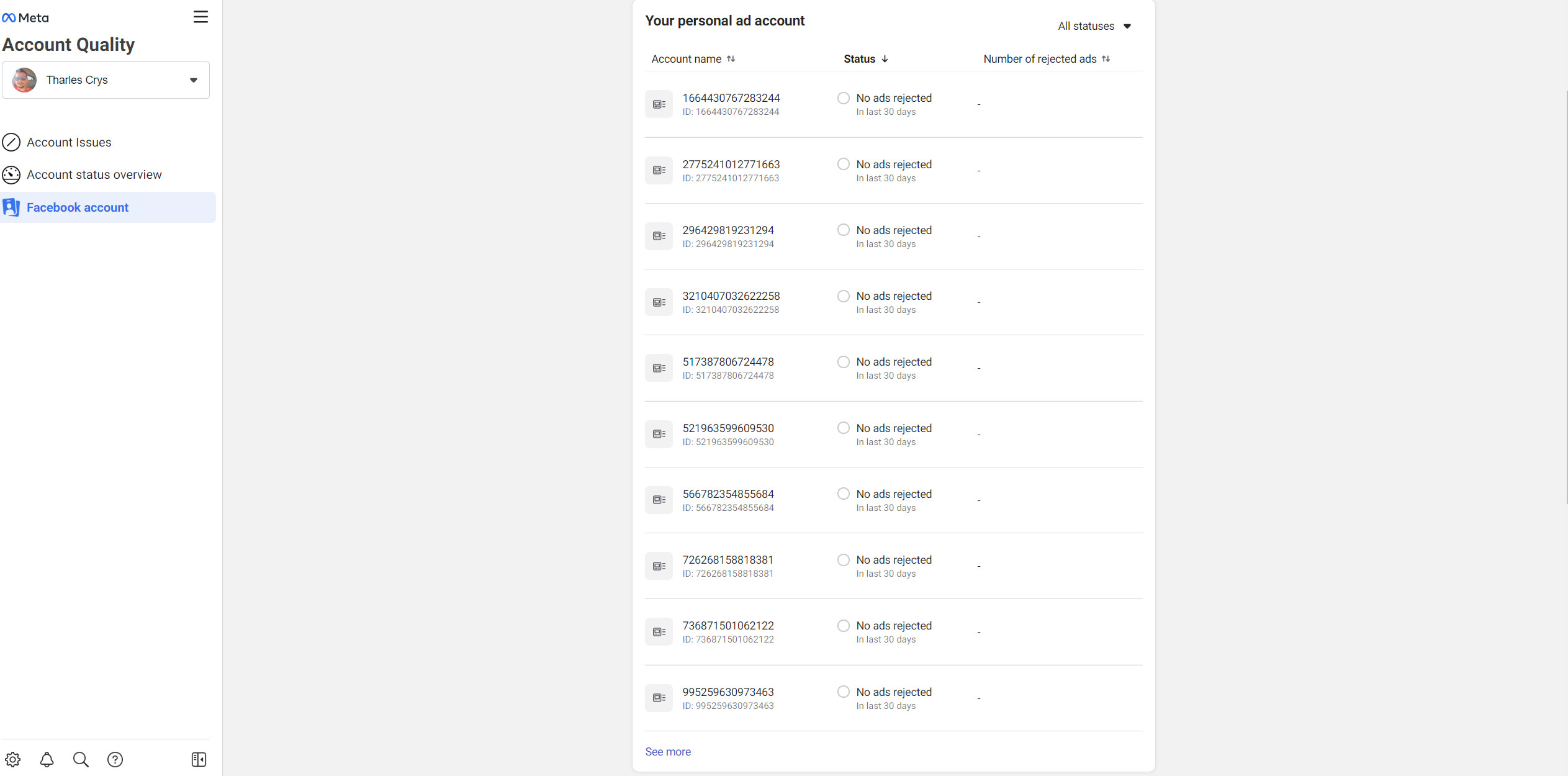Click the Meta logo

coord(25,18)
